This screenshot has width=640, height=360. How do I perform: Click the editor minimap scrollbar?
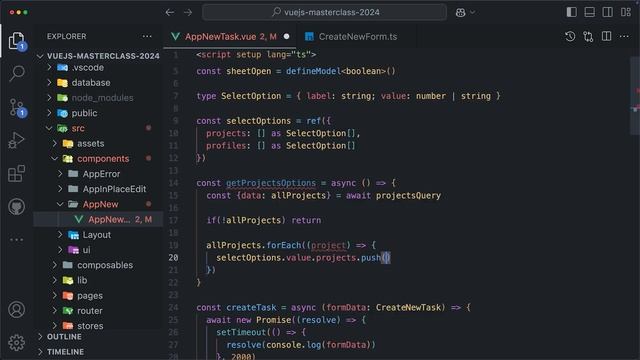click(635, 96)
